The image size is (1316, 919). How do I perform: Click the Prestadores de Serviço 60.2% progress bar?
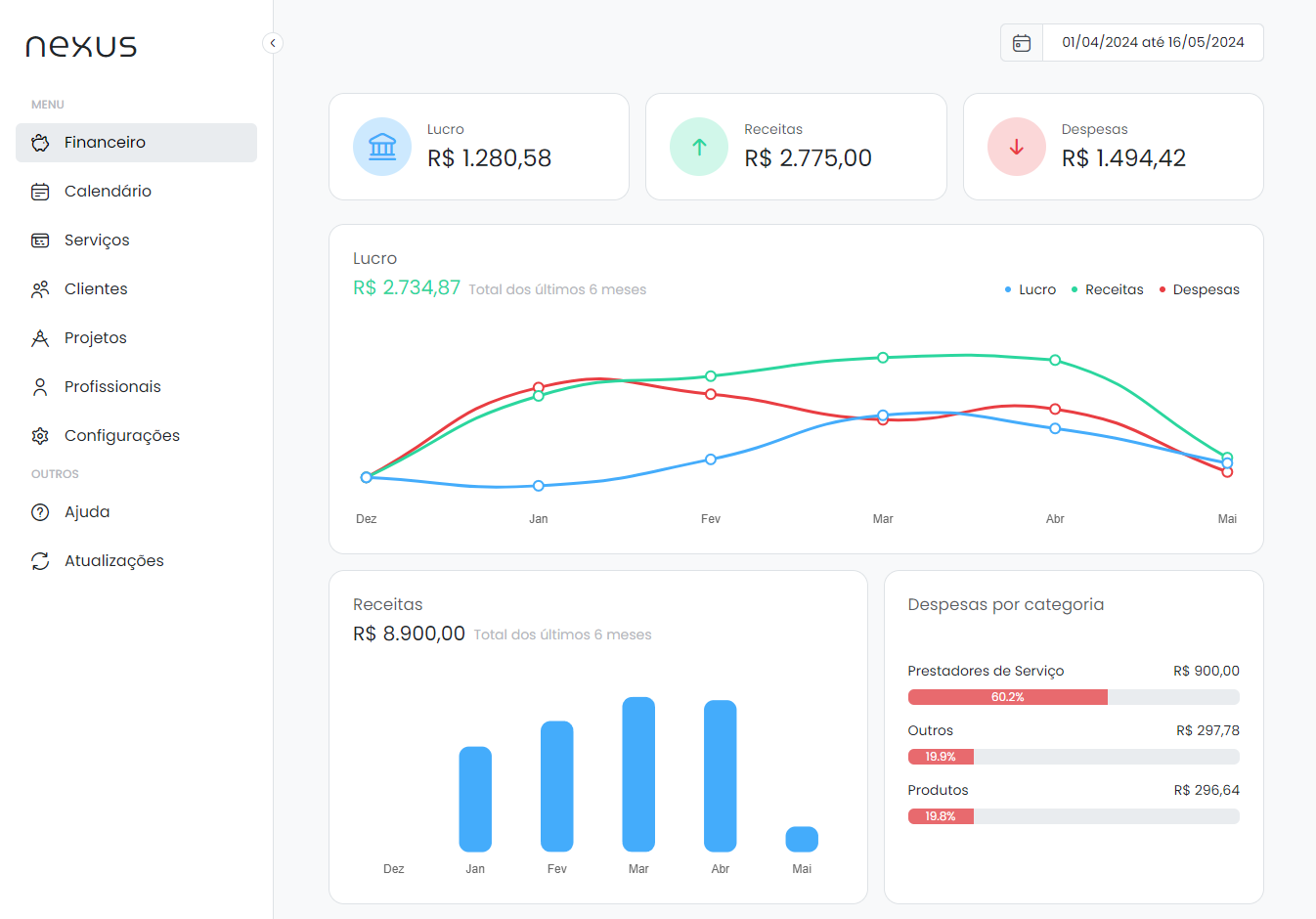coord(1074,697)
